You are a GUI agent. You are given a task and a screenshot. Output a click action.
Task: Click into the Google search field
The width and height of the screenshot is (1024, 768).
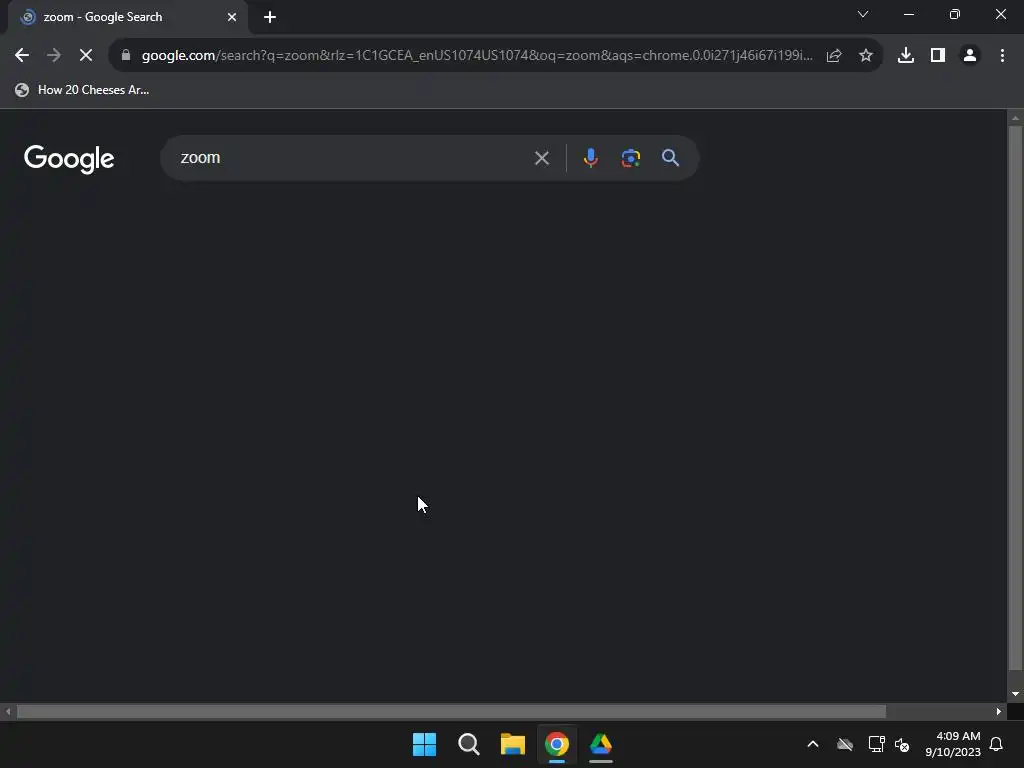coord(353,158)
